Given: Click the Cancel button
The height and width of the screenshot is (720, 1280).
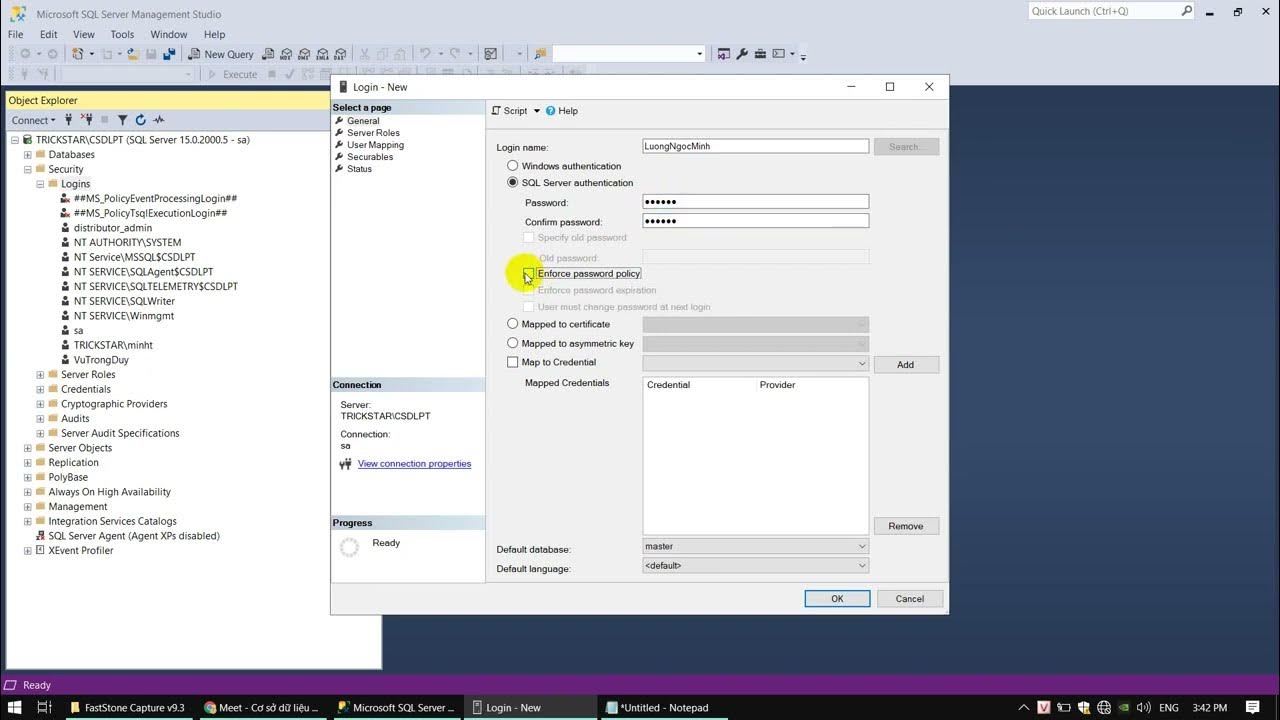Looking at the screenshot, I should point(910,599).
